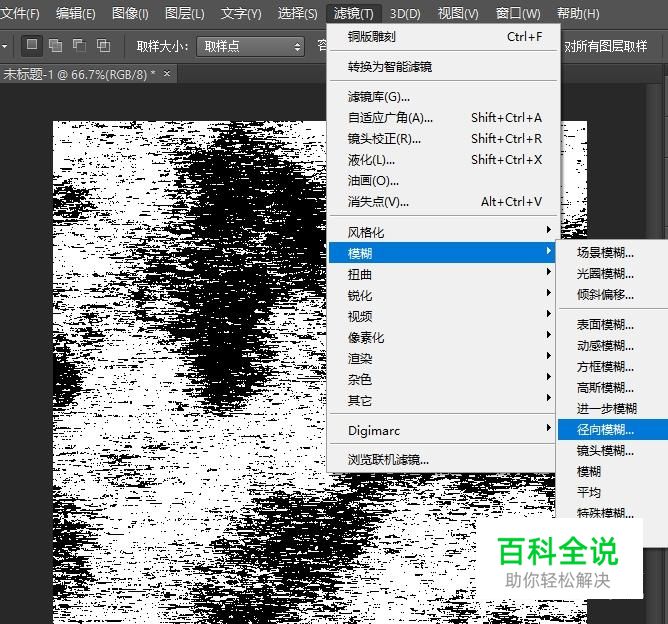Select 径向模糊... filter
Screen dimensions: 668x624
point(613,429)
